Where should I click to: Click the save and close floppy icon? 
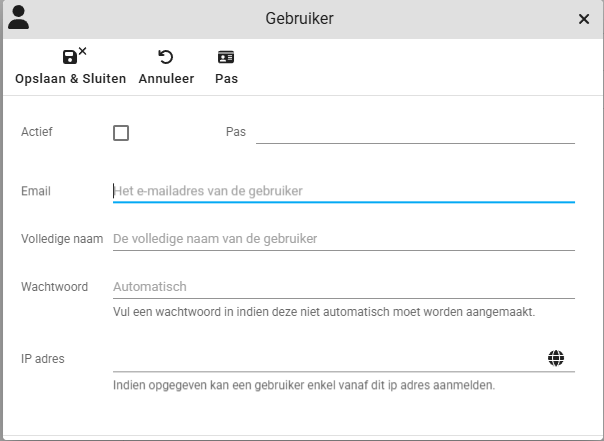coord(74,56)
